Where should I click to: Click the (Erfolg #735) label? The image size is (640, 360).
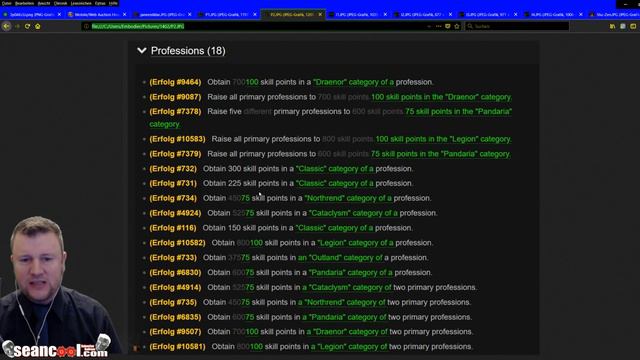click(173, 302)
